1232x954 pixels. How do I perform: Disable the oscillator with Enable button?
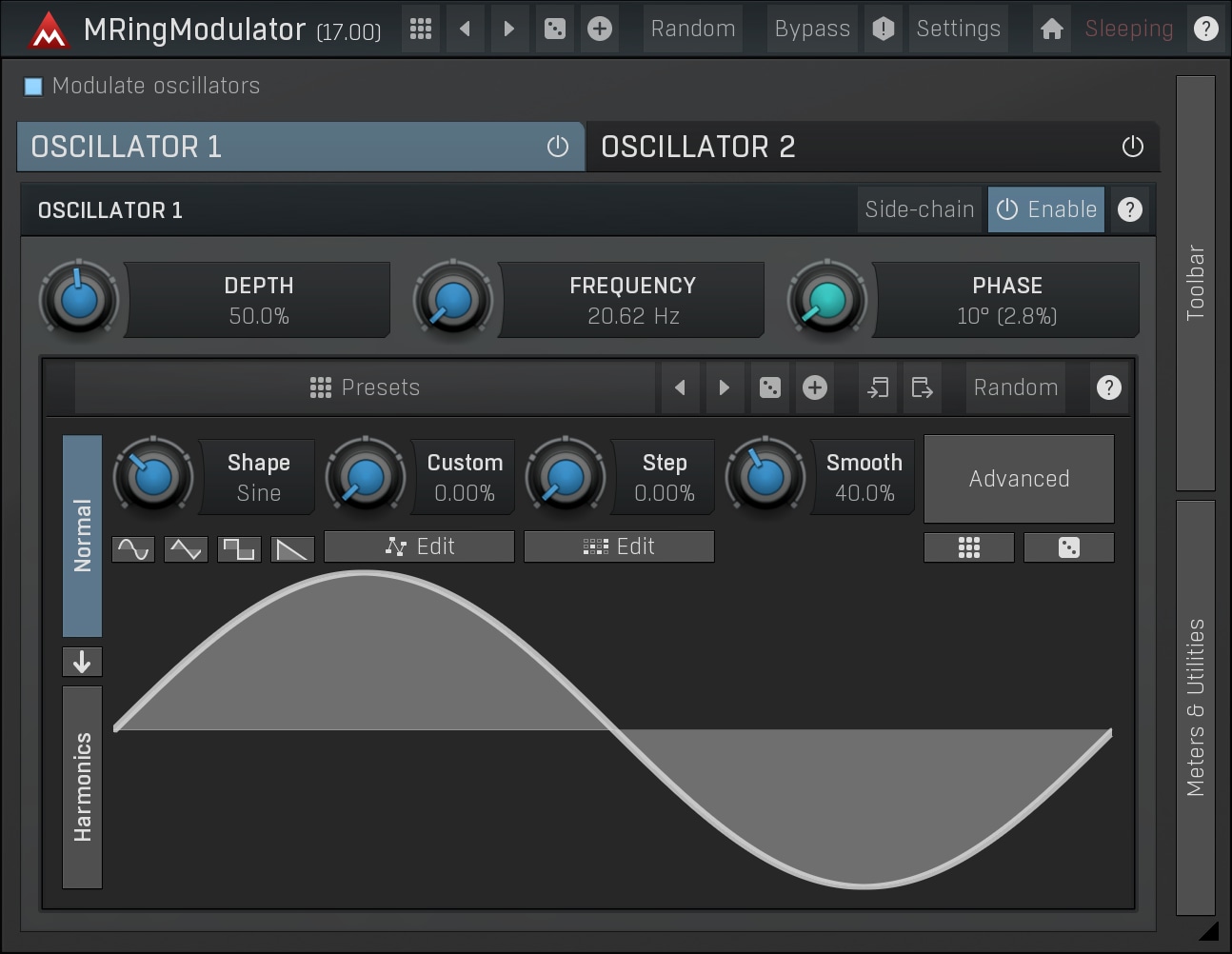pyautogui.click(x=1045, y=209)
